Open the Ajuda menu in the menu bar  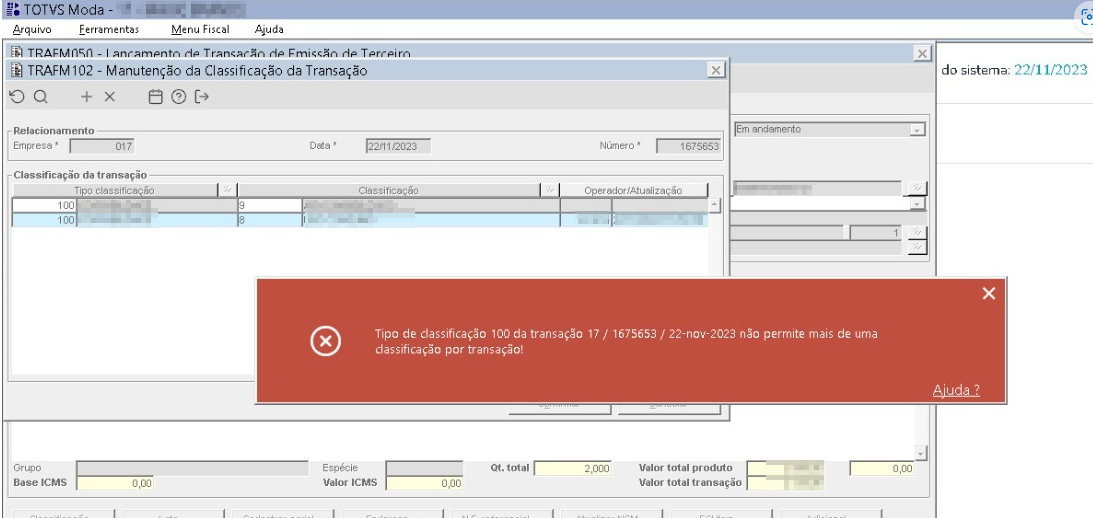269,29
